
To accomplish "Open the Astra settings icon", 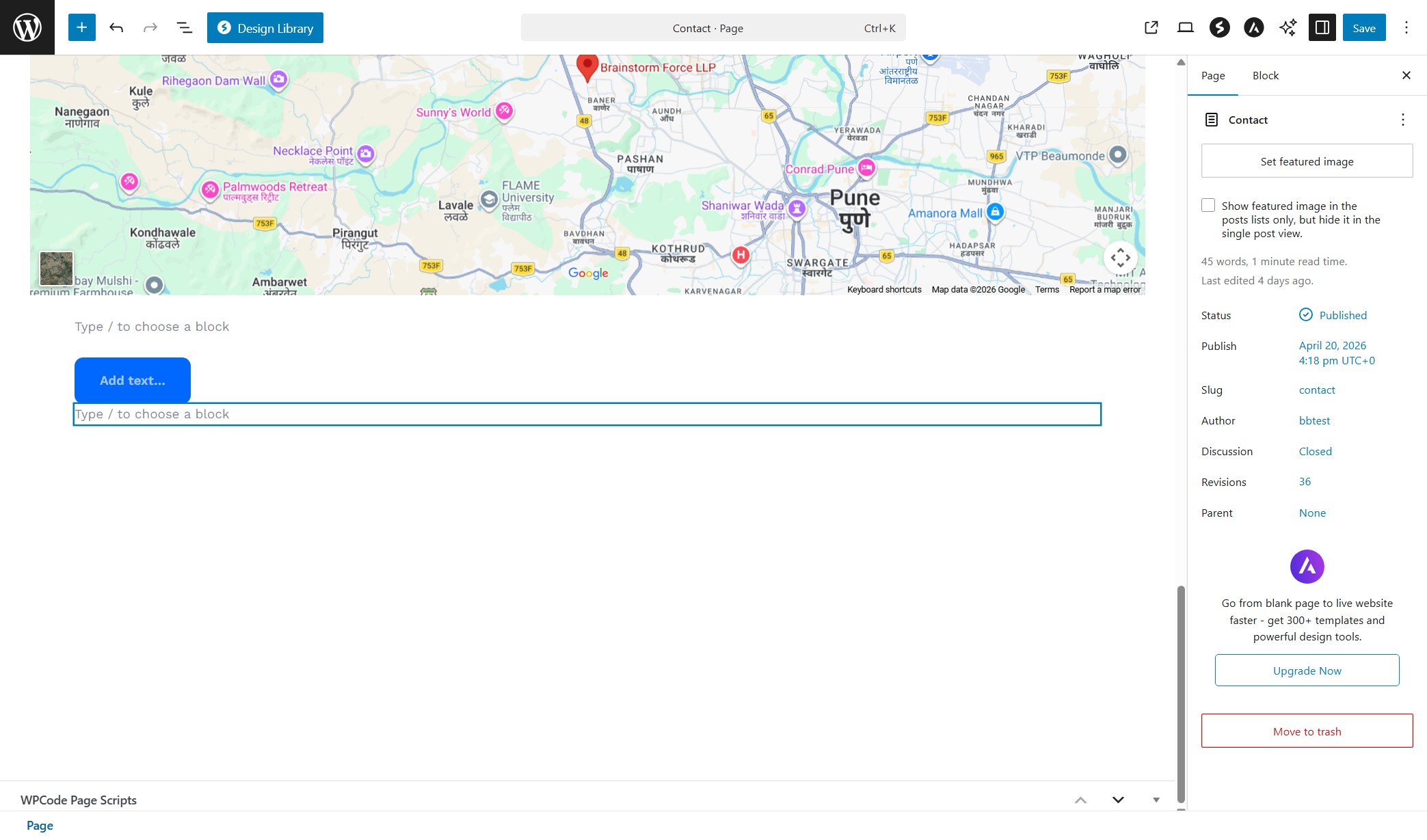I will 1254,27.
